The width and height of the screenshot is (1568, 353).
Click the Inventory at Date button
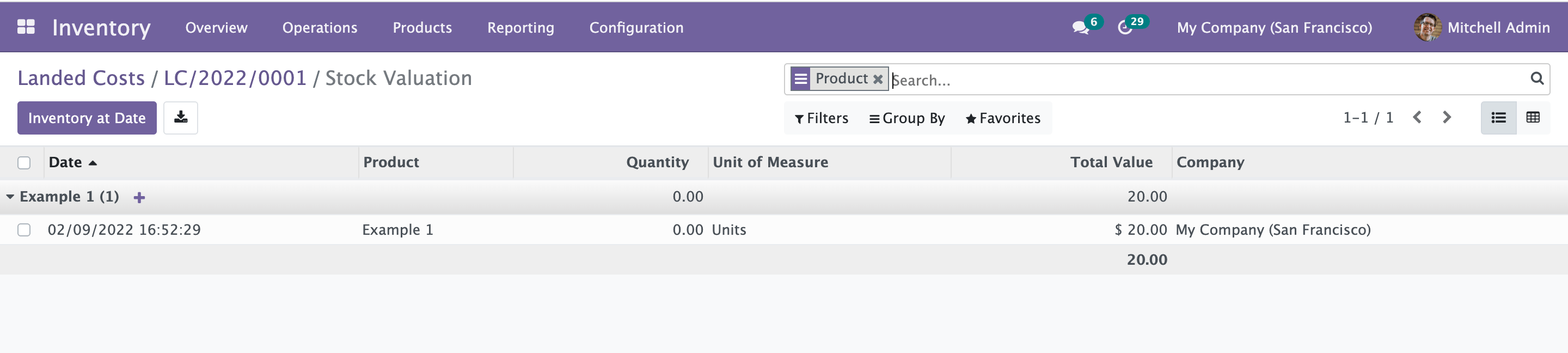pos(87,118)
